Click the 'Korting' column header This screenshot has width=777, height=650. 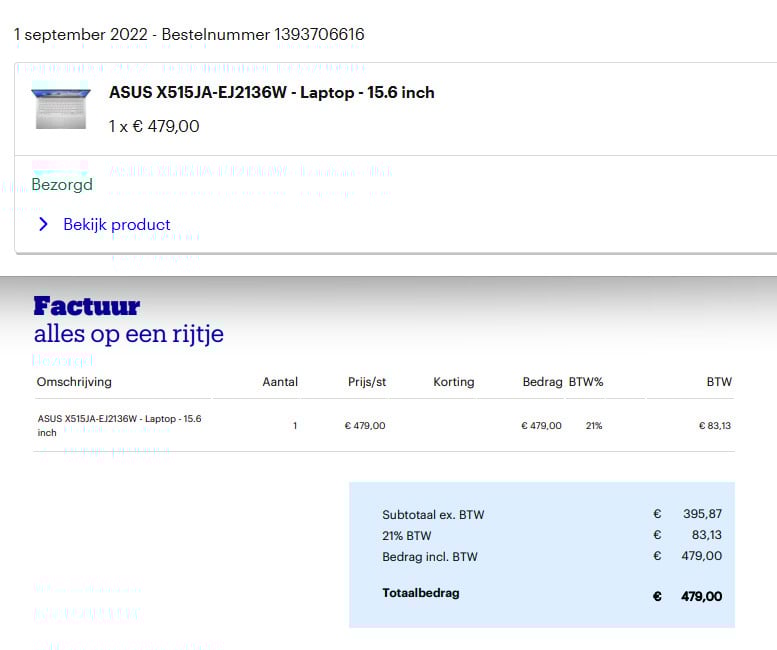454,382
